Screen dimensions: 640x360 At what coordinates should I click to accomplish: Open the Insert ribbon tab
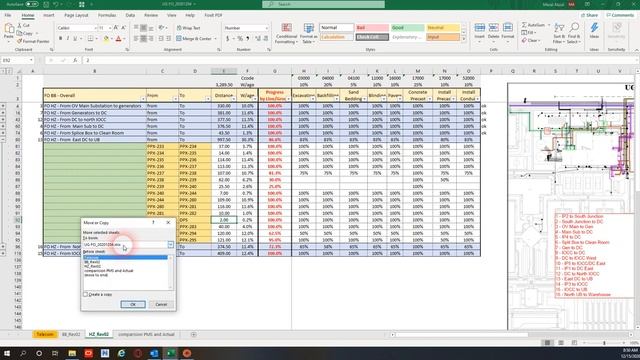[49, 15]
